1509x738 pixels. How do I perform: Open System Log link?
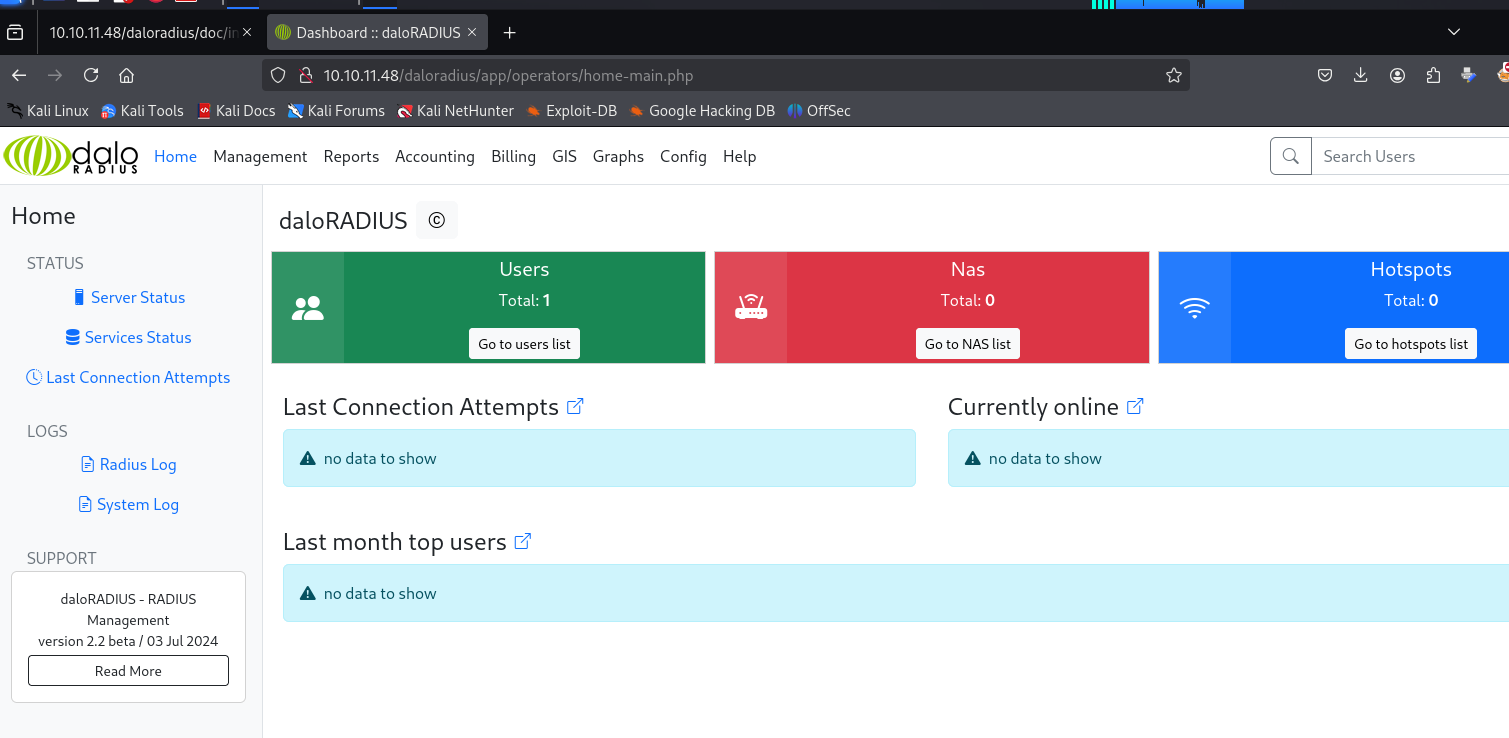128,504
